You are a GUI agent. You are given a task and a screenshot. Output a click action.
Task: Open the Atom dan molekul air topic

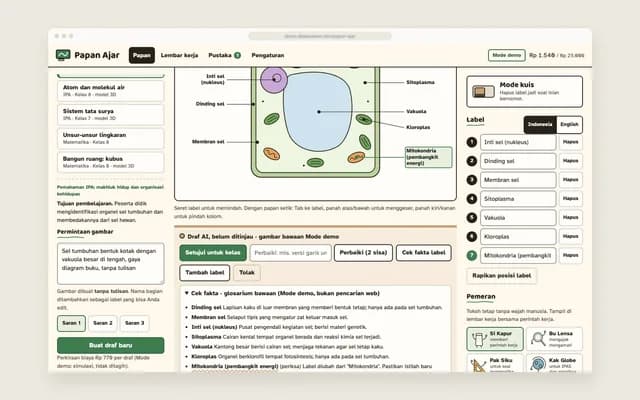[111, 91]
